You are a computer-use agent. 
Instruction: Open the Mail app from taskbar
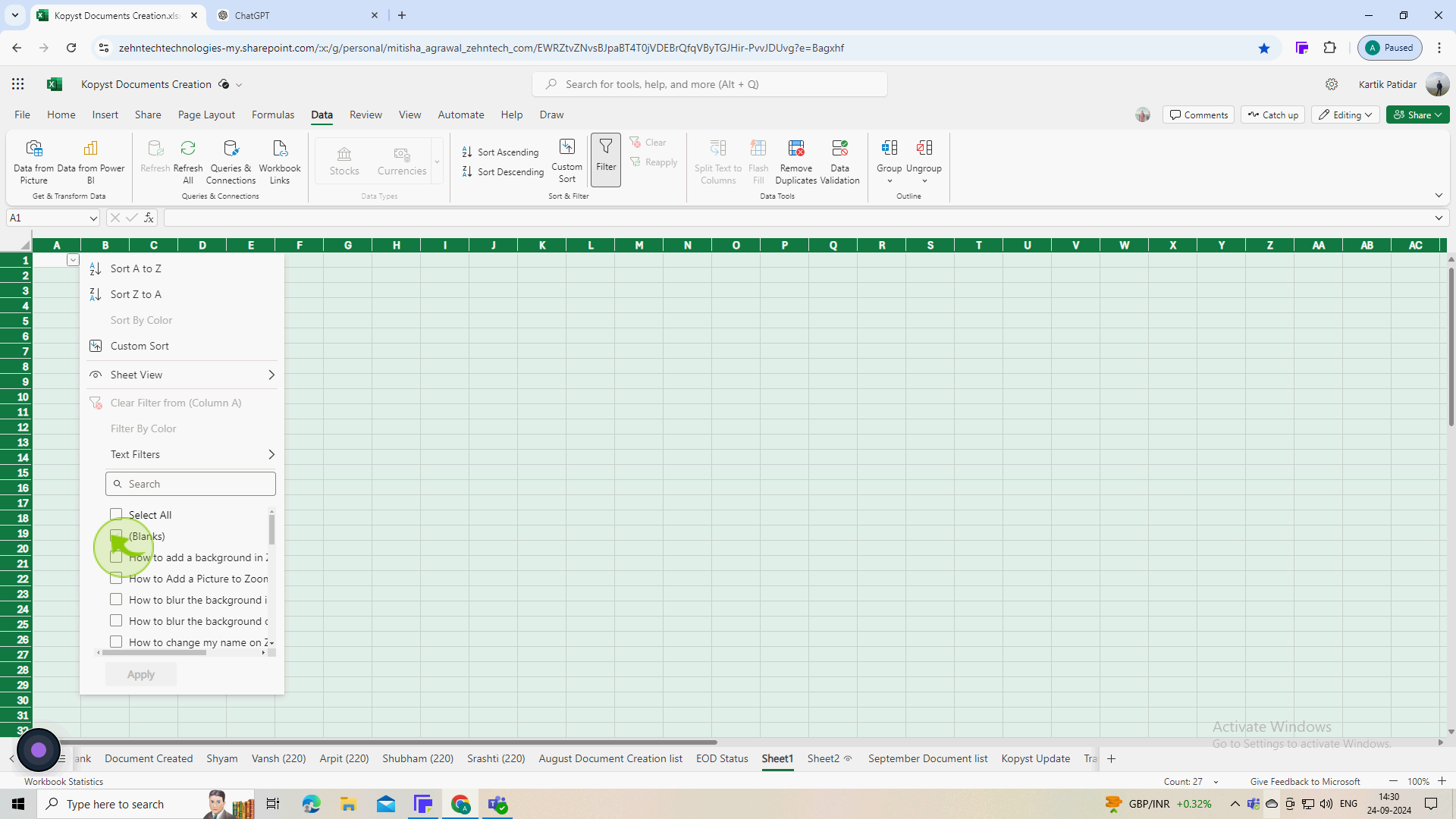click(386, 804)
